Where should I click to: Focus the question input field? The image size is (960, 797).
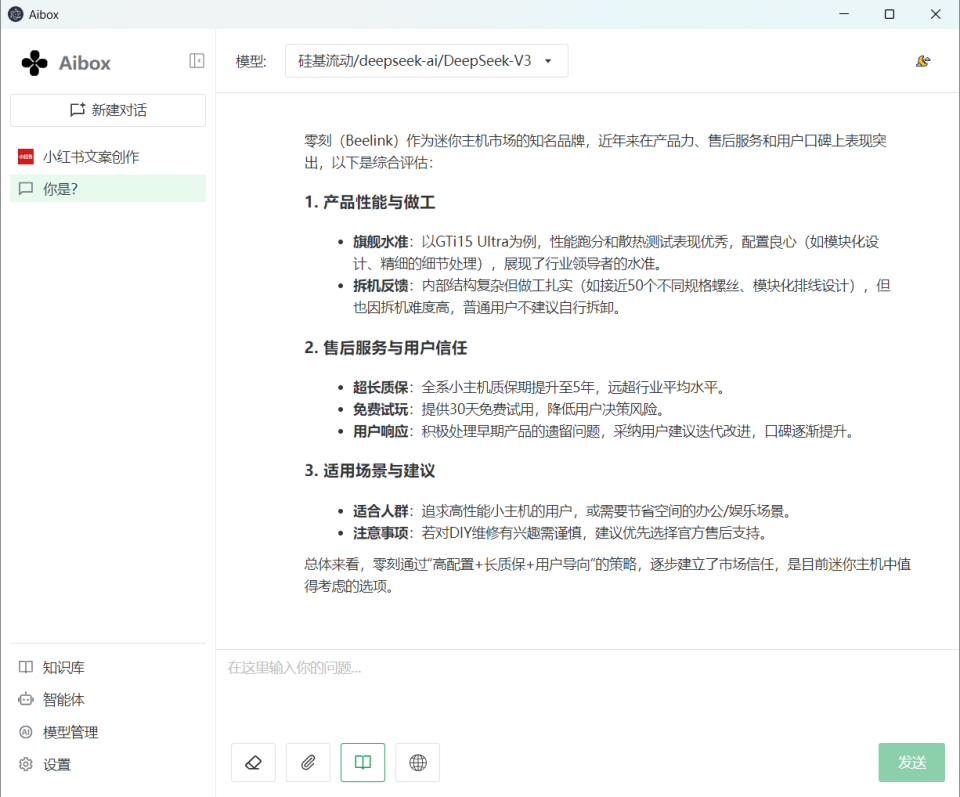point(587,692)
